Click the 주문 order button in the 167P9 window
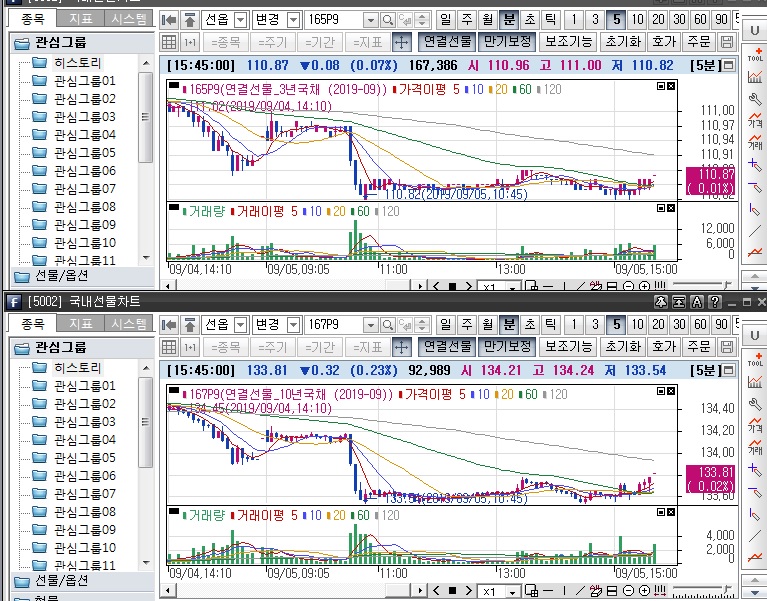 coord(699,347)
